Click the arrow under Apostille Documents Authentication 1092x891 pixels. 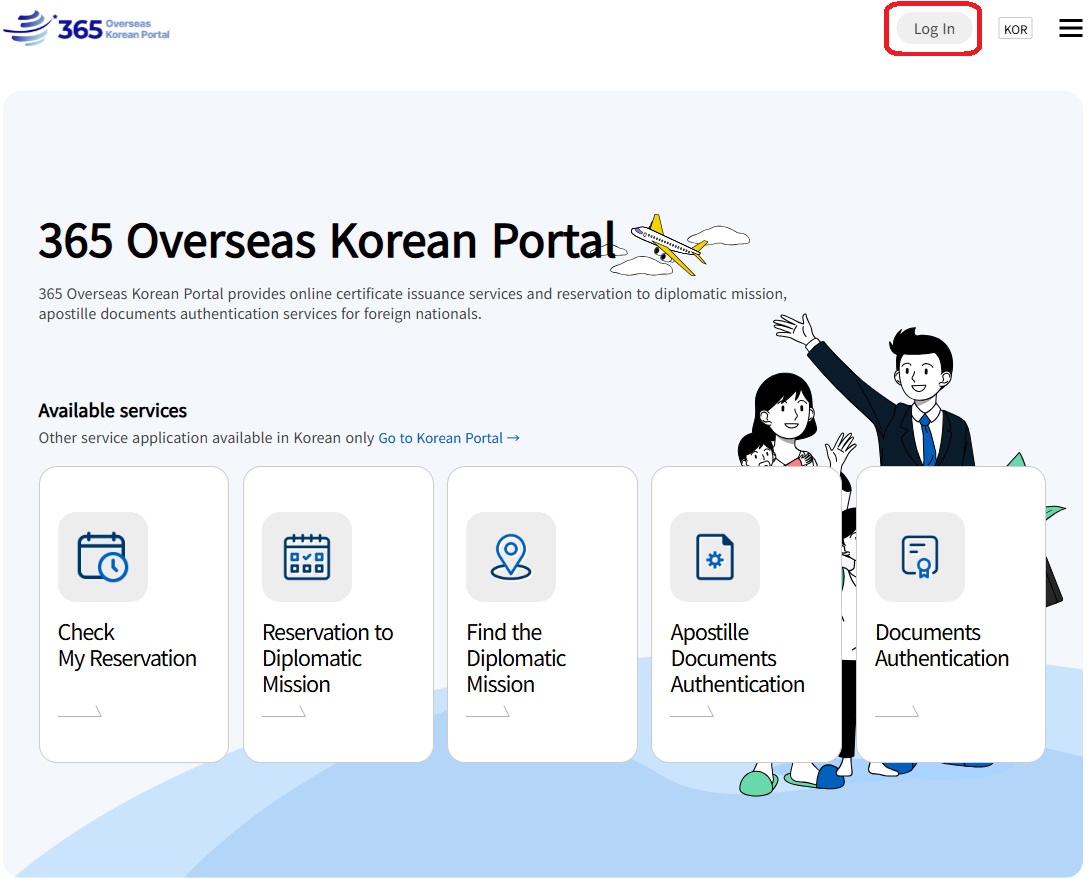(x=692, y=712)
